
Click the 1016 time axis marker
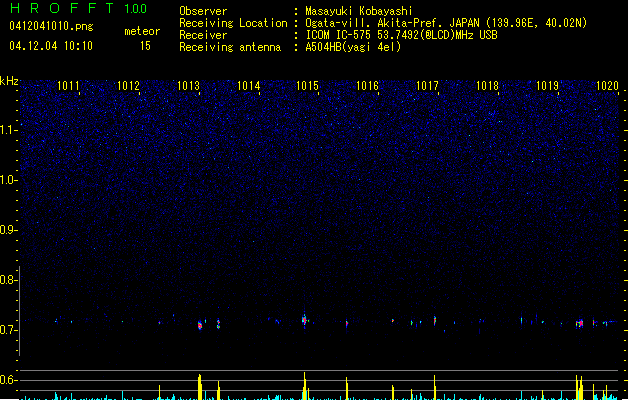click(x=367, y=85)
